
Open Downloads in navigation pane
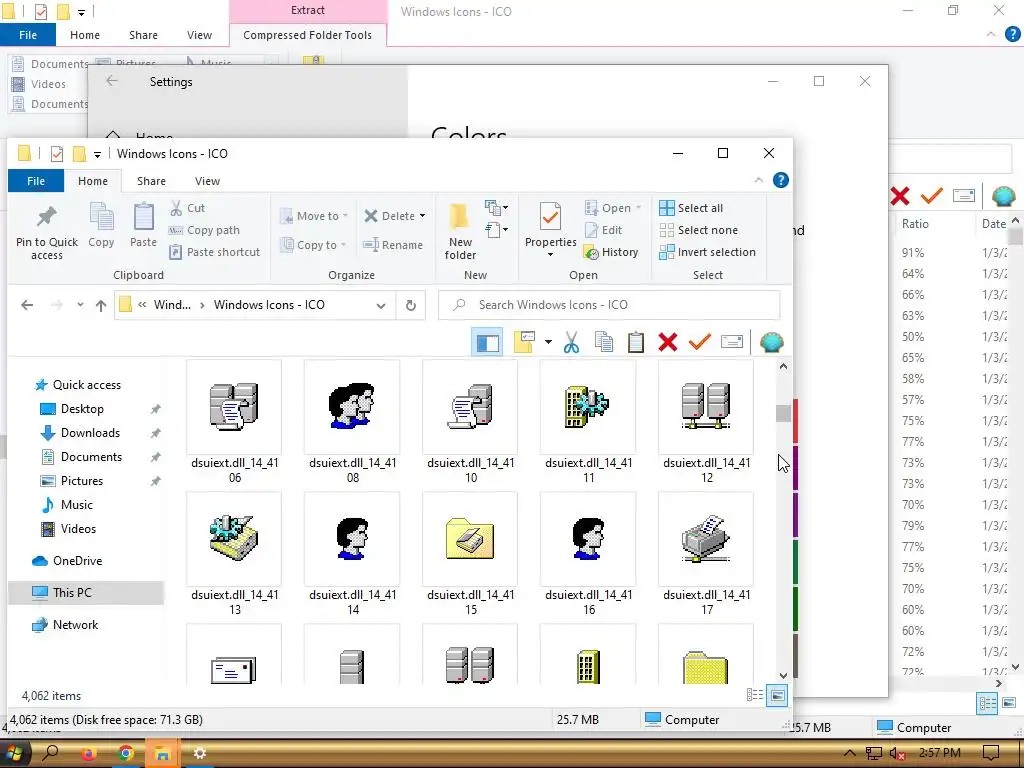tap(90, 433)
